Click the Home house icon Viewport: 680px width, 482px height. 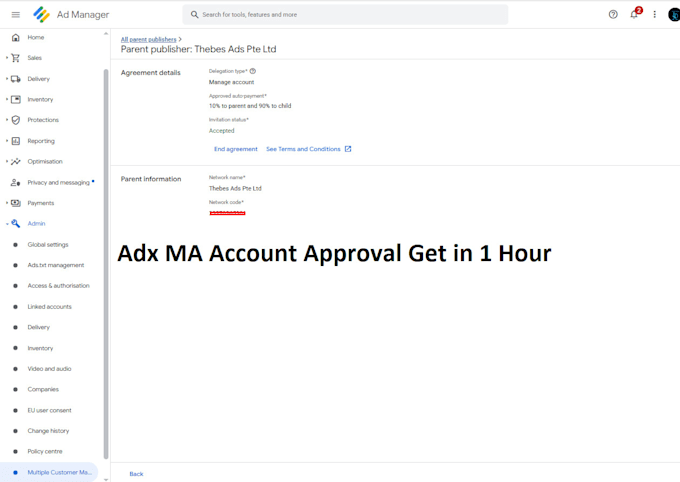coord(16,37)
